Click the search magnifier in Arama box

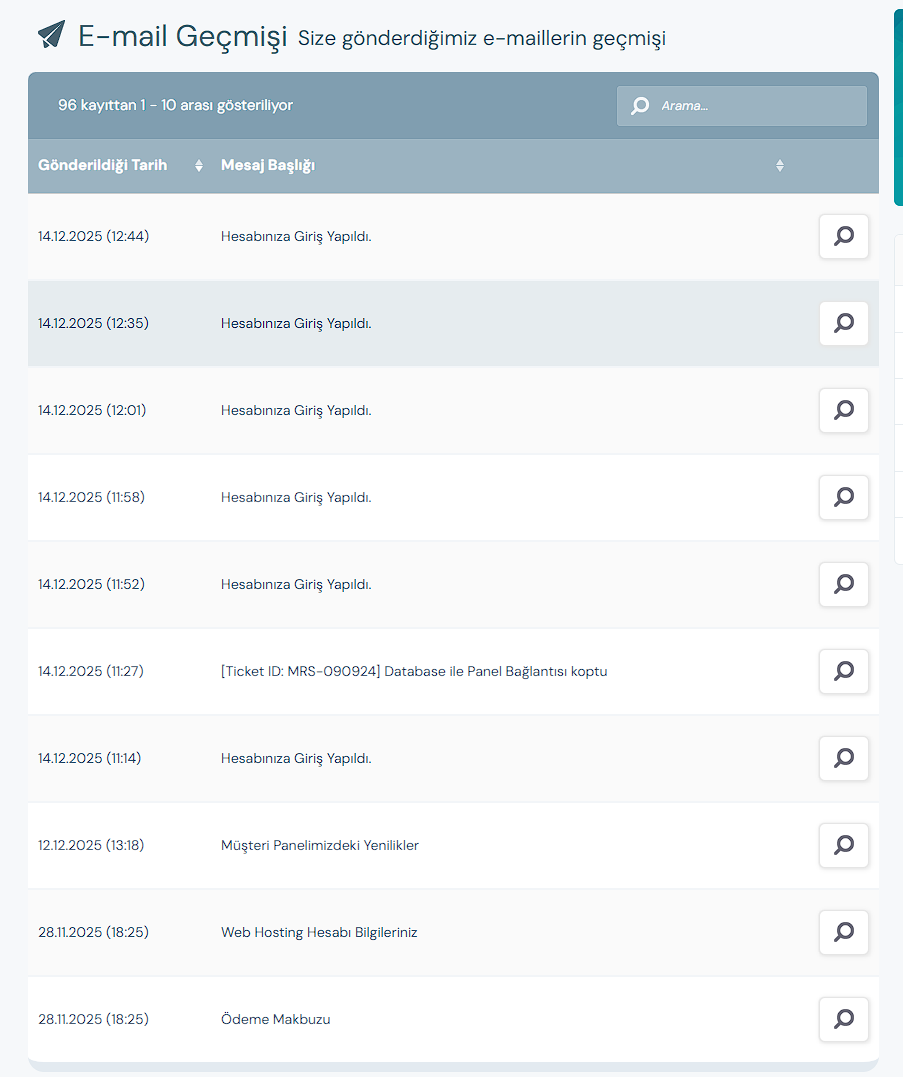click(x=640, y=106)
